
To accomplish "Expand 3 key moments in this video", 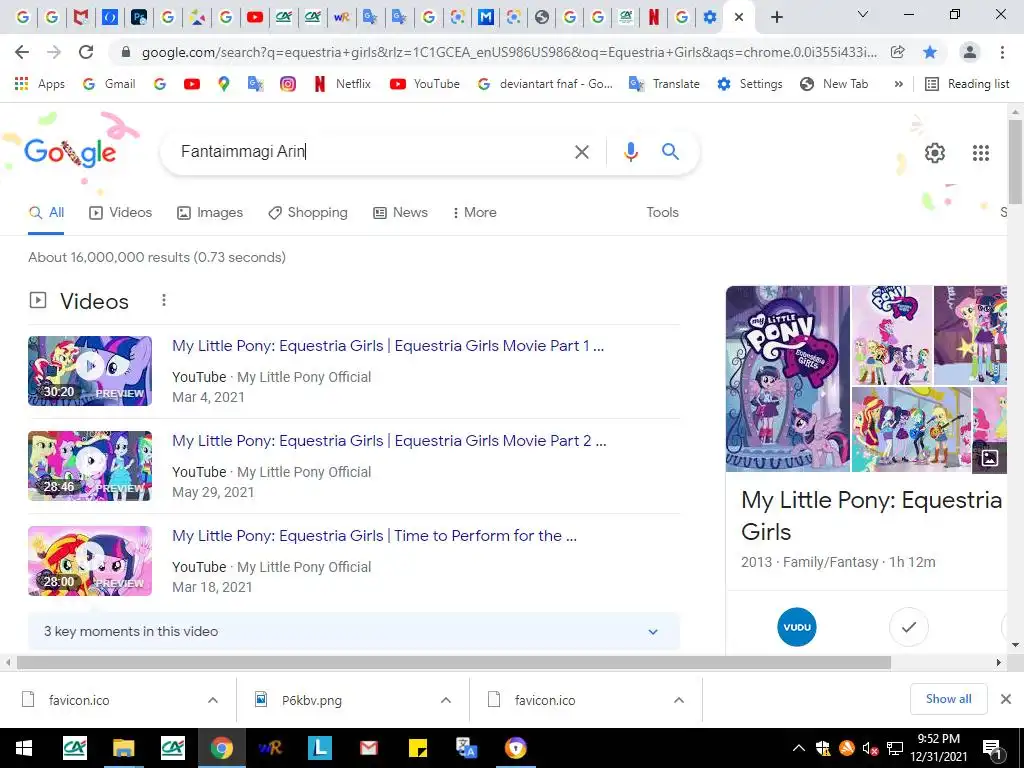I will (353, 632).
